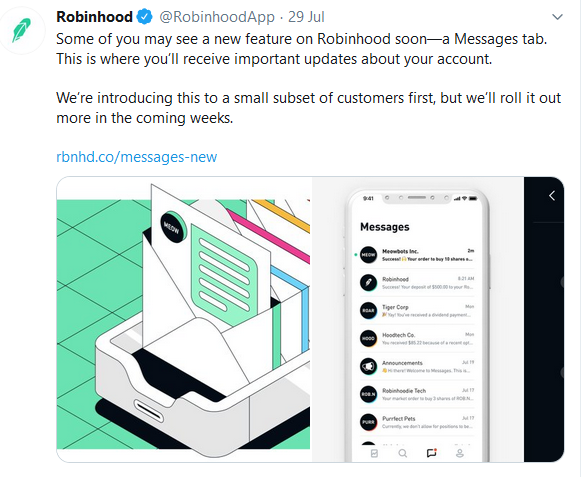The width and height of the screenshot is (582, 477).
Task: Click the Robinhood account name
Action: pyautogui.click(x=94, y=17)
